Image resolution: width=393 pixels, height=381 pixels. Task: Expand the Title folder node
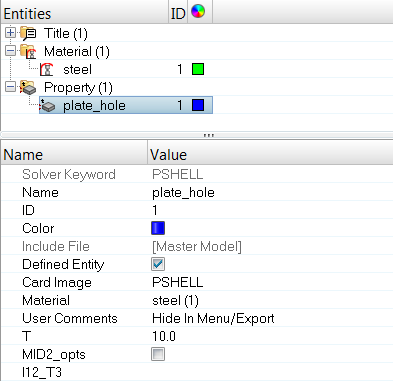coord(10,33)
